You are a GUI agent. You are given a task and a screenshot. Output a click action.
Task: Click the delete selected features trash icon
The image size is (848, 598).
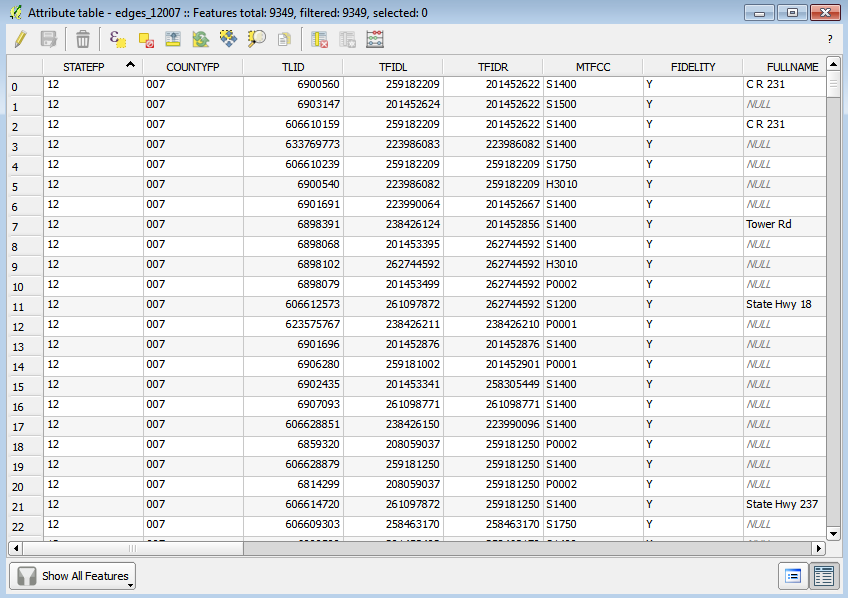click(x=83, y=39)
